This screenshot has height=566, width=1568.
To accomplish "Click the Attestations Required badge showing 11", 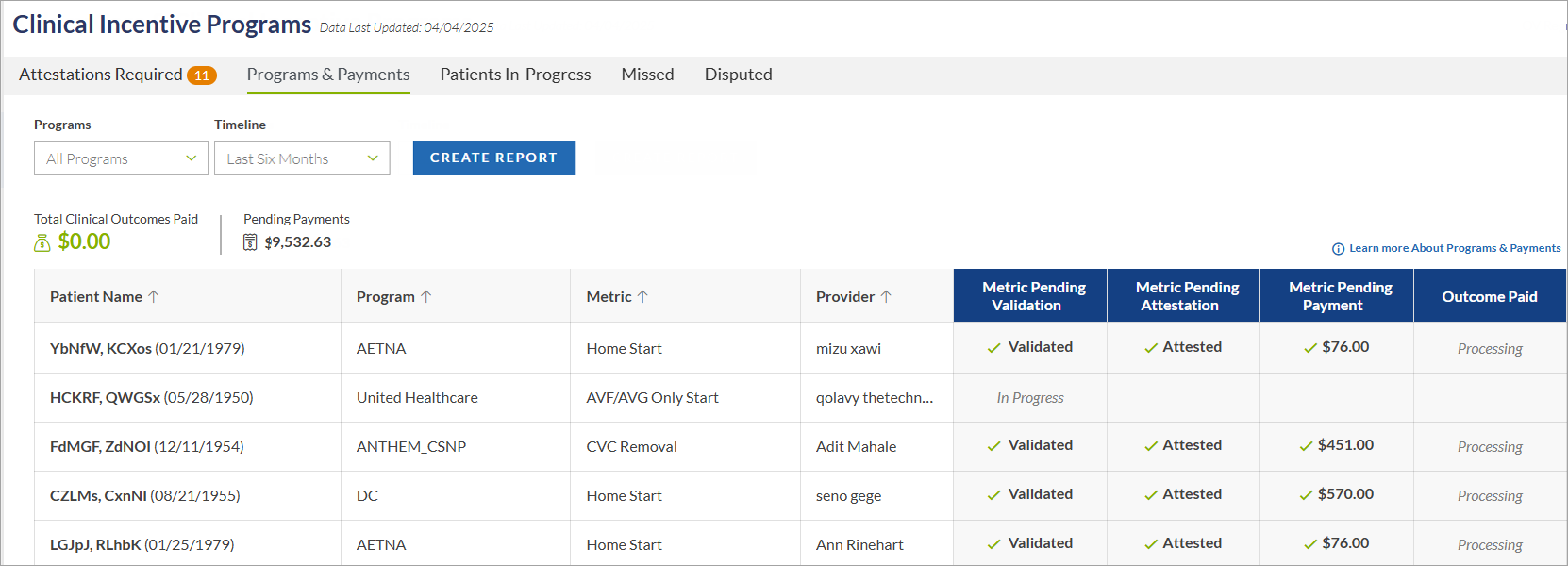I will tap(201, 75).
